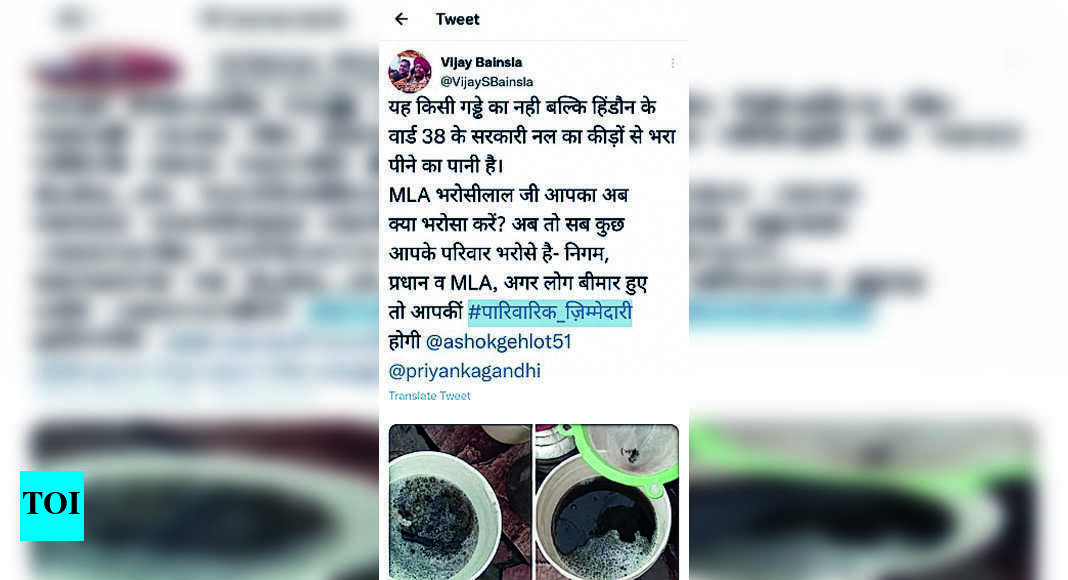Screen dimensions: 1068x580
Task: Click the TOI logo badge
Action: [52, 506]
